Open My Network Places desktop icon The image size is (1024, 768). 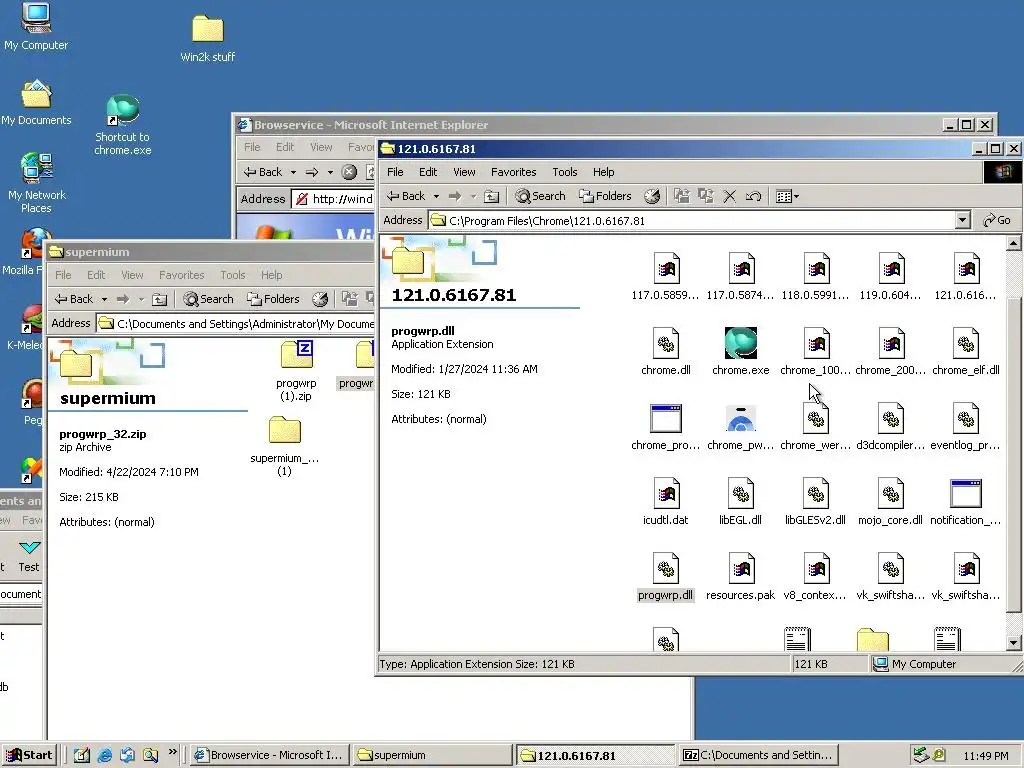37,183
